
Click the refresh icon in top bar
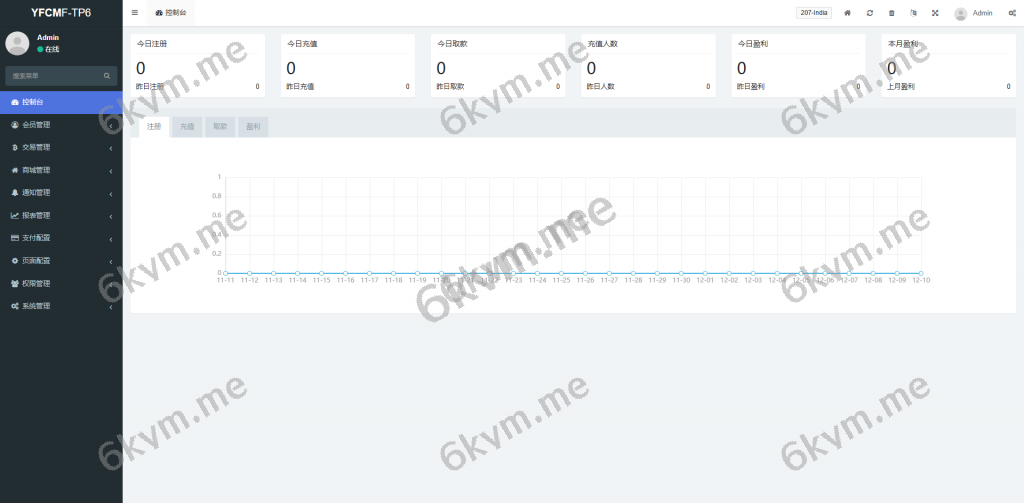tap(870, 13)
